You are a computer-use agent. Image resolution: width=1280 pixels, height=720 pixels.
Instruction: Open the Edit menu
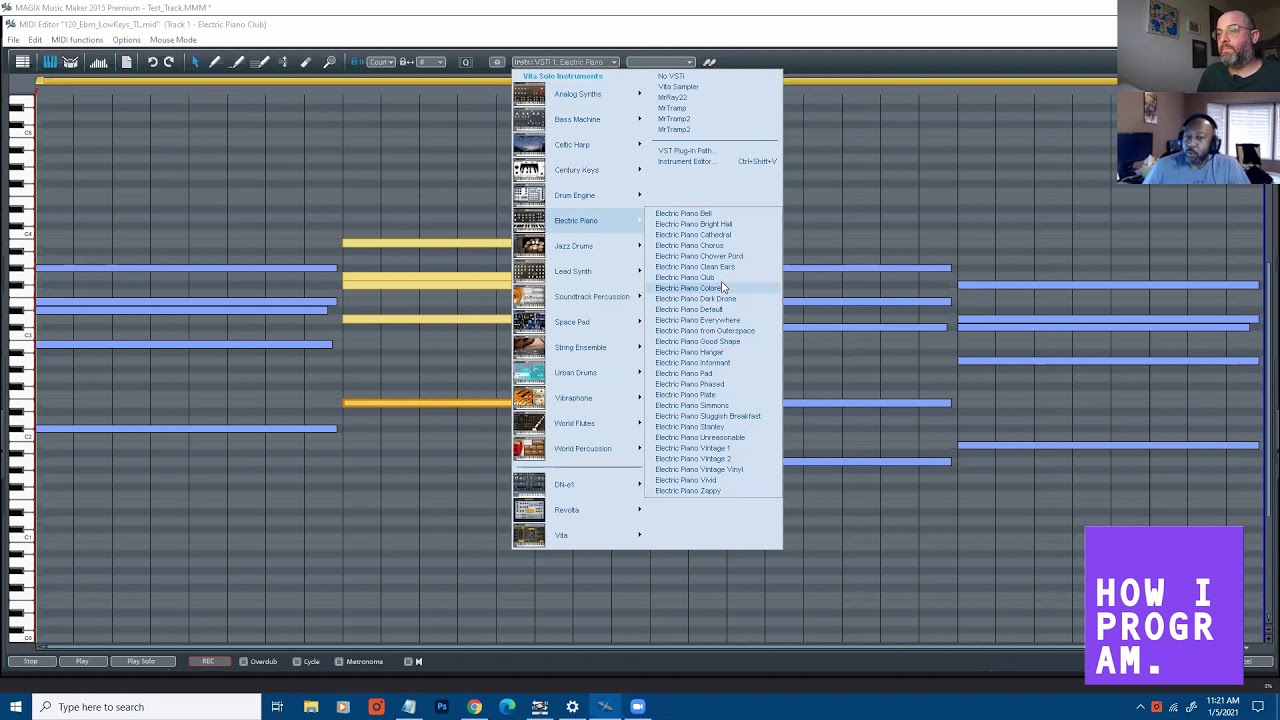[35, 40]
